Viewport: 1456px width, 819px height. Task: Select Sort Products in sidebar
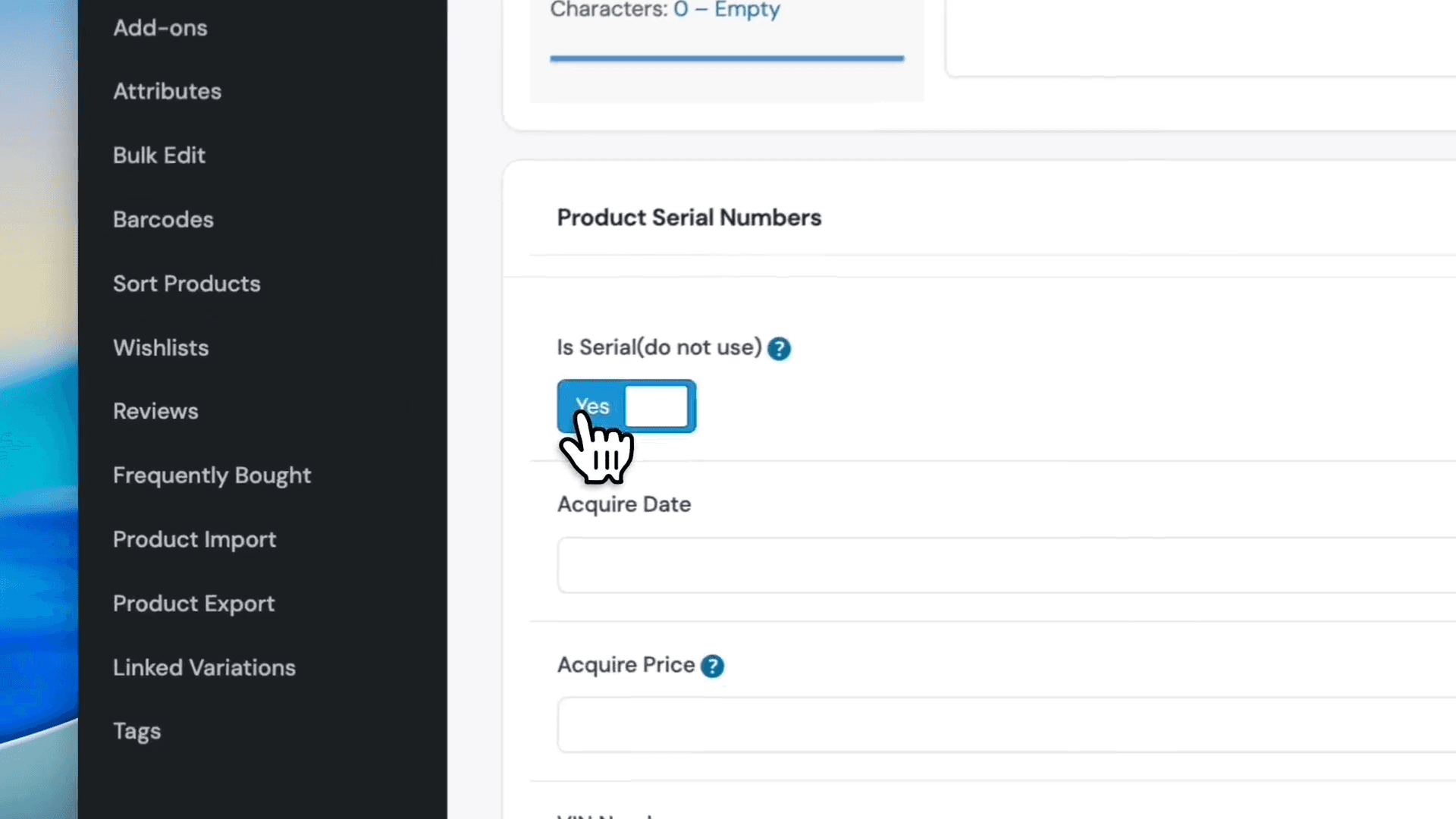click(187, 284)
